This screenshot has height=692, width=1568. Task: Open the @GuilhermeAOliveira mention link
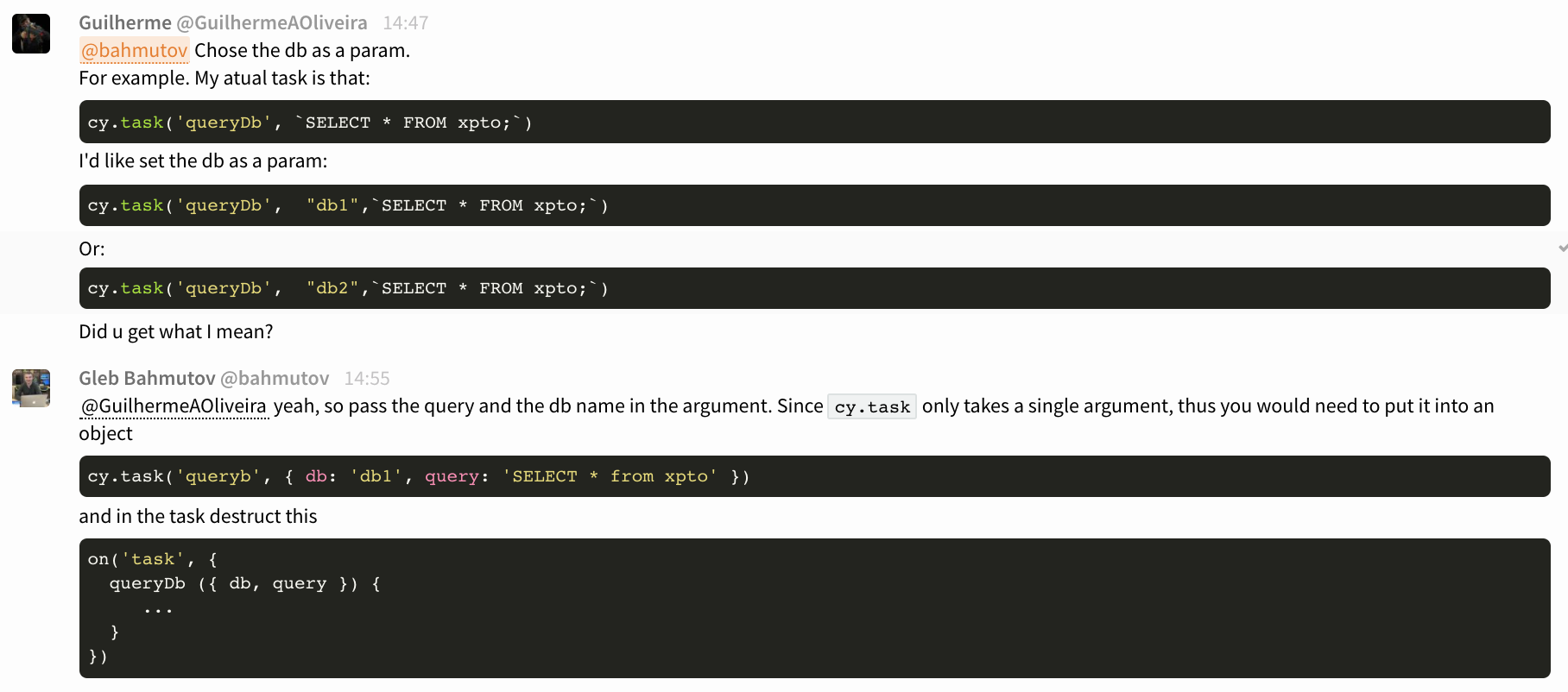click(172, 406)
